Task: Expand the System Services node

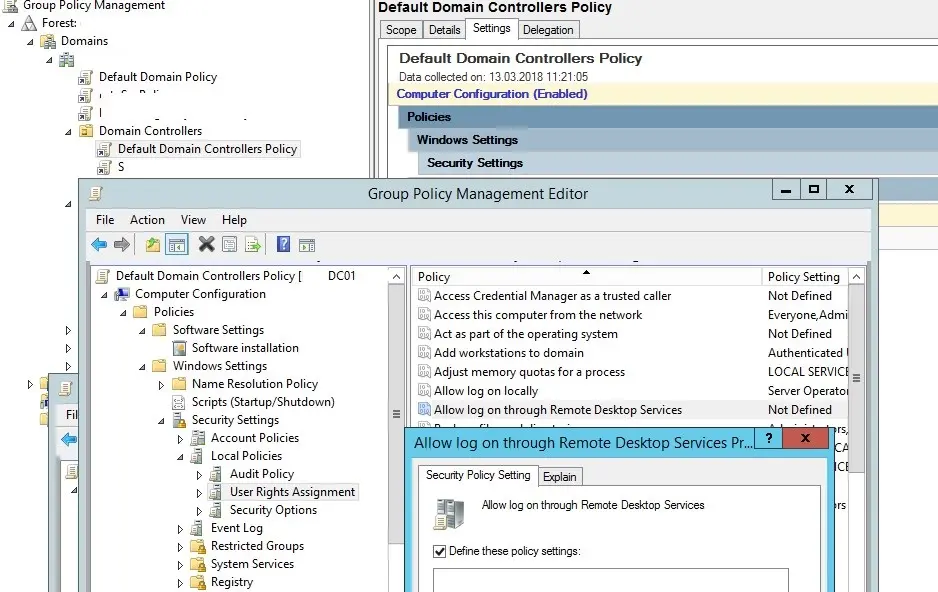Action: pos(180,565)
